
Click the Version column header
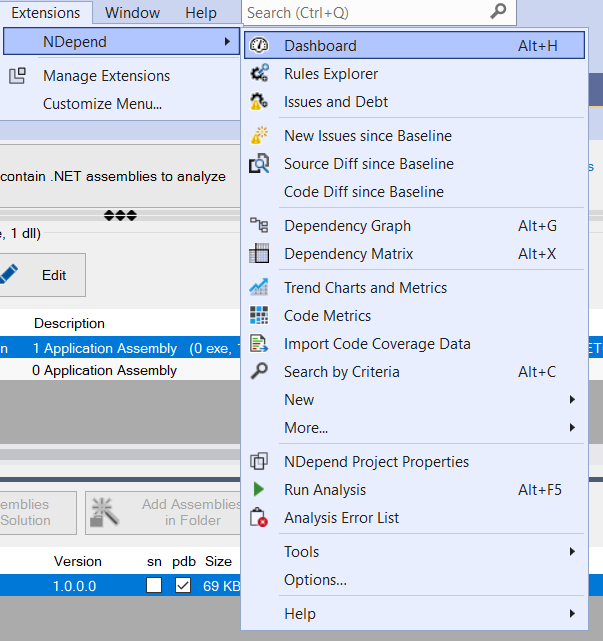point(77,561)
